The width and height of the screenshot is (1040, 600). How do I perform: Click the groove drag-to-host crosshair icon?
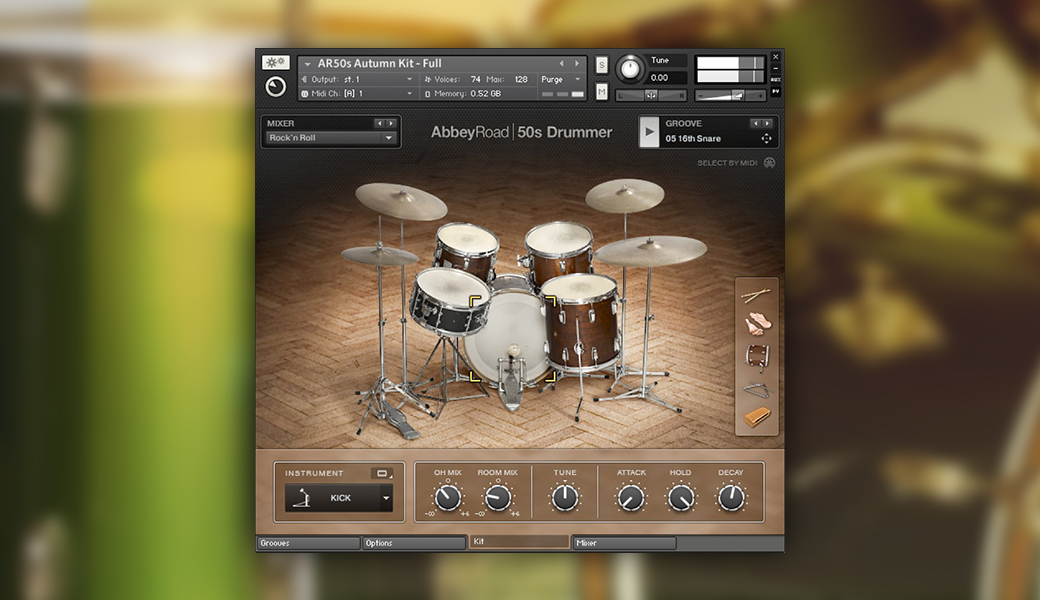(x=766, y=139)
